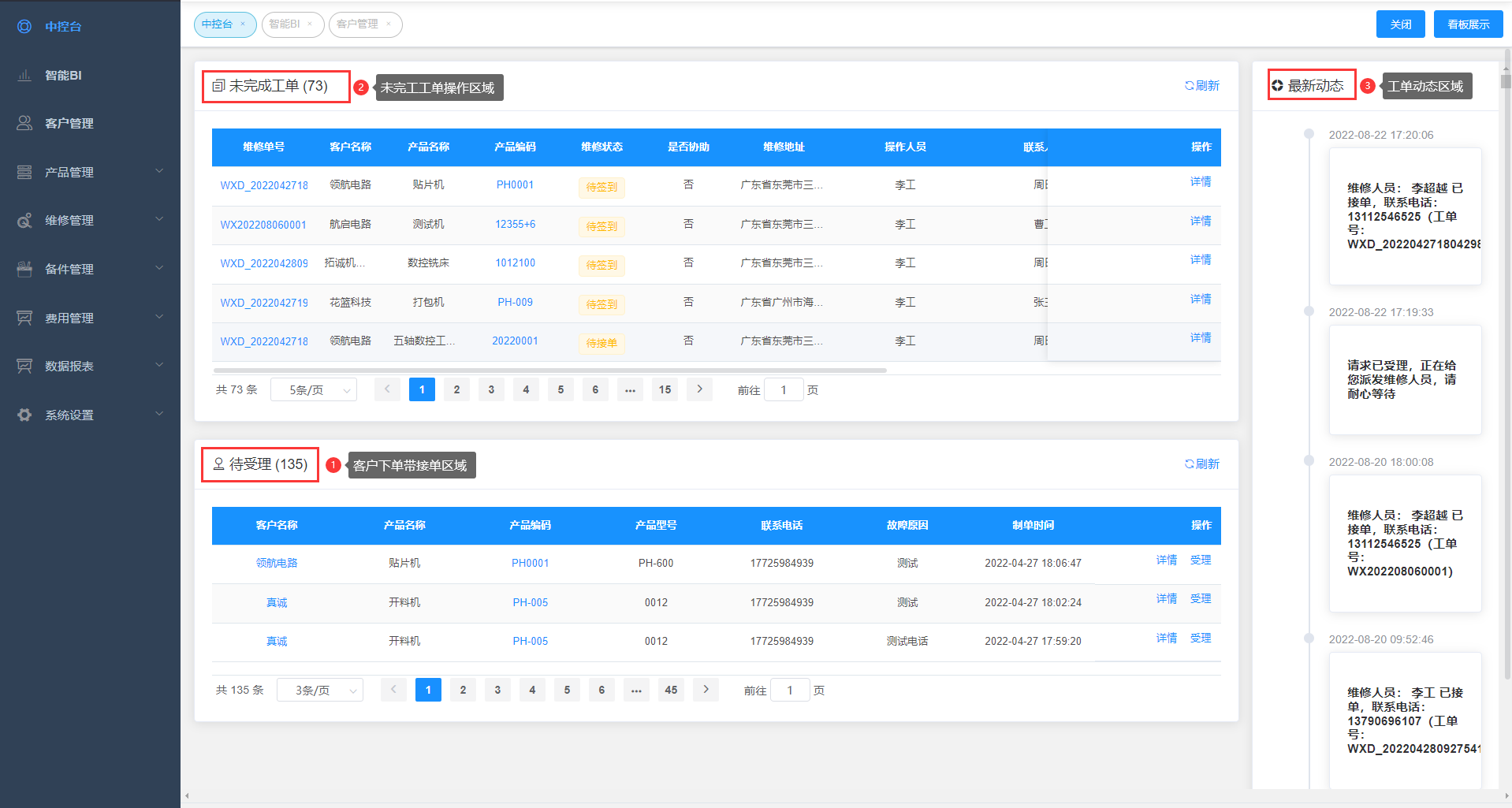Open the 5条/页 page size dropdown
Screen dimensions: 1512x808
pyautogui.click(x=313, y=390)
